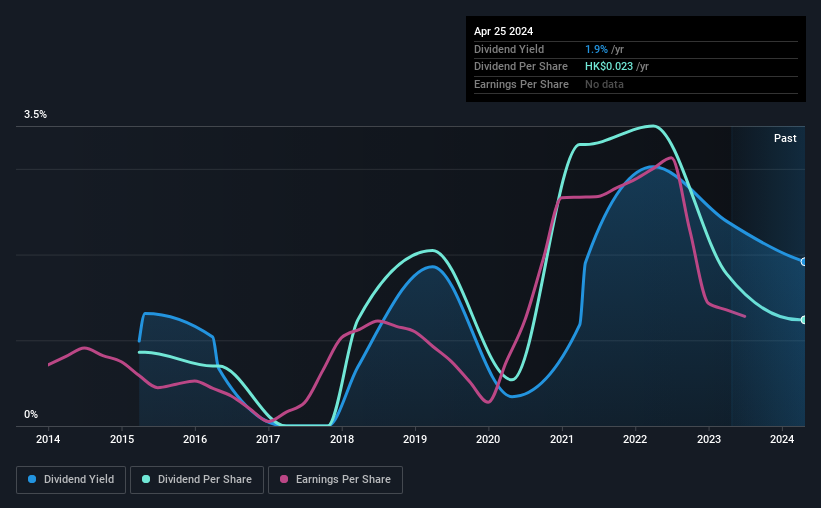Toggle the Earnings Per Share legend button

click(x=335, y=480)
